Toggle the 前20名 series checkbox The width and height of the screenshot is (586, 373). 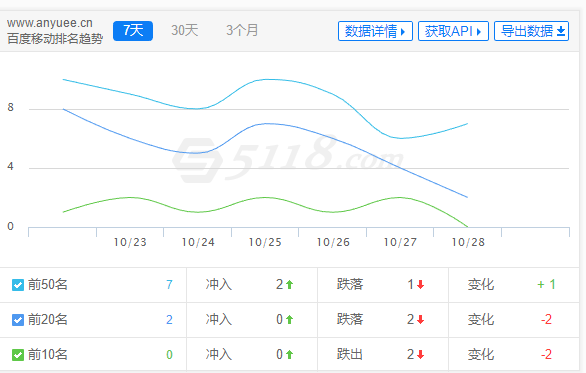tap(18, 320)
